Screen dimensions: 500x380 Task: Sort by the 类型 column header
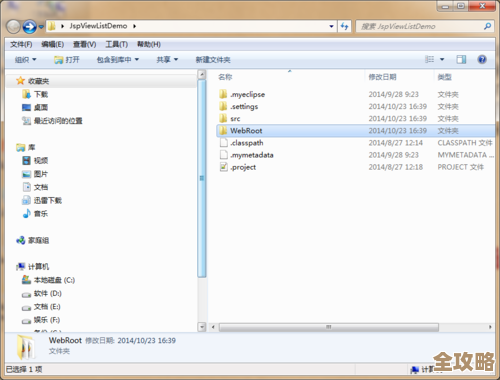click(x=444, y=77)
